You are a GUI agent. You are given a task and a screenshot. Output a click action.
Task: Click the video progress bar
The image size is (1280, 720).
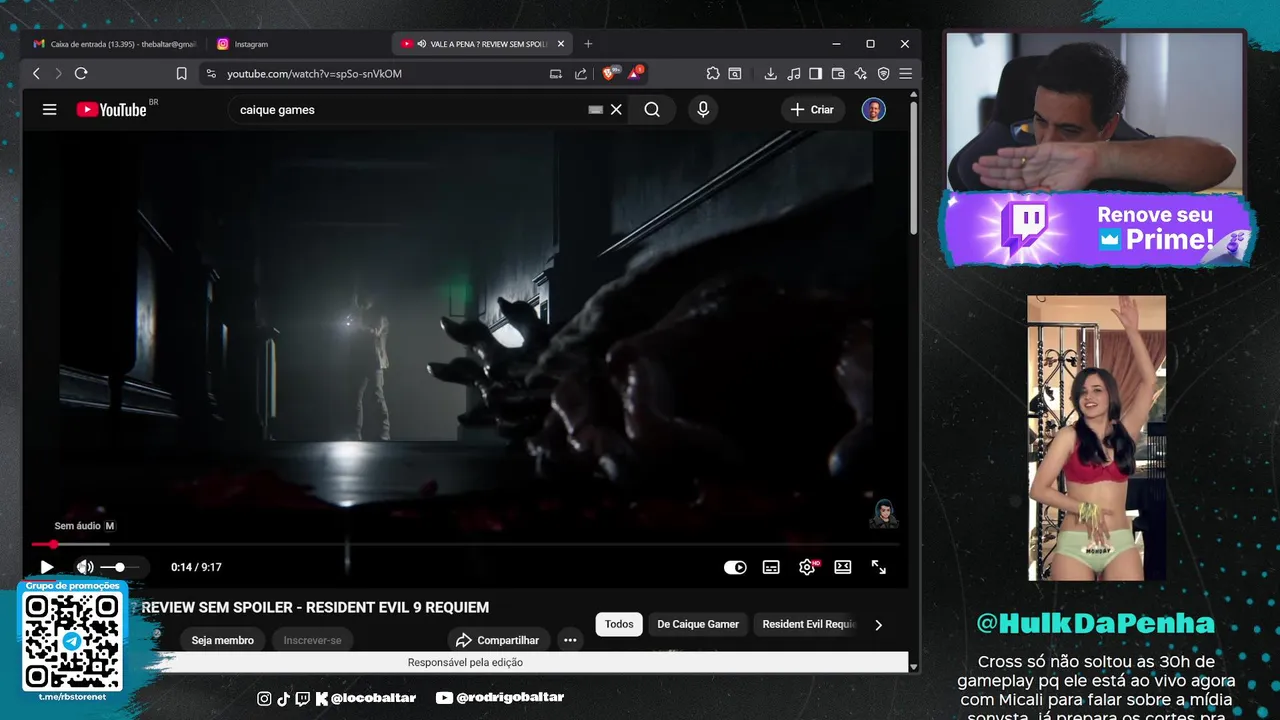(x=465, y=545)
